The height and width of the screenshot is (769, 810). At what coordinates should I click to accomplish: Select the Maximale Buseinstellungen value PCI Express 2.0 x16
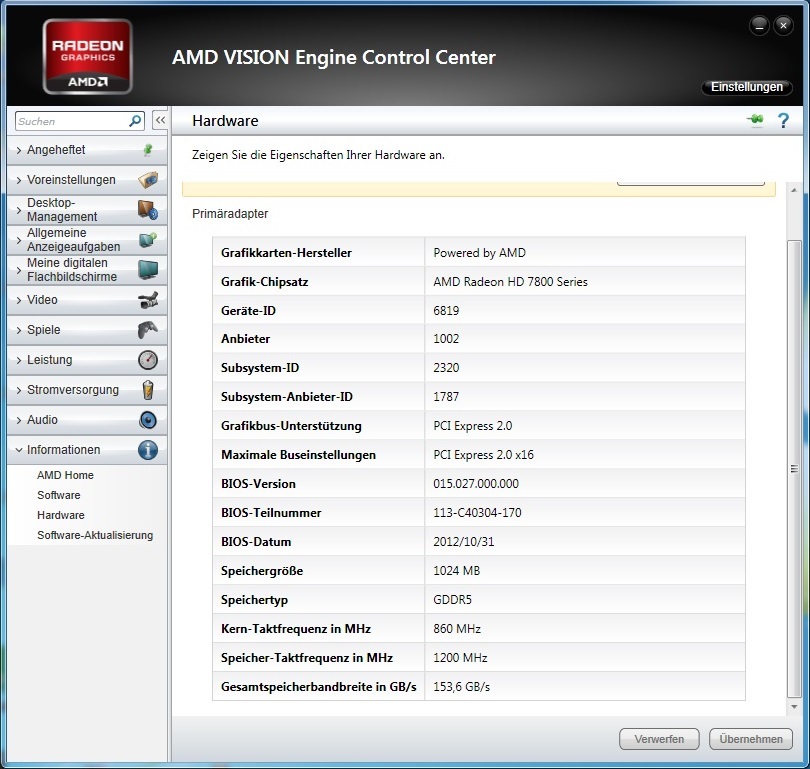(x=484, y=455)
